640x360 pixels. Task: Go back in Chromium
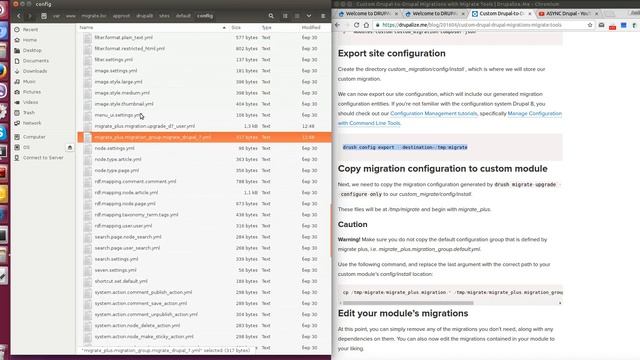[x=337, y=25]
